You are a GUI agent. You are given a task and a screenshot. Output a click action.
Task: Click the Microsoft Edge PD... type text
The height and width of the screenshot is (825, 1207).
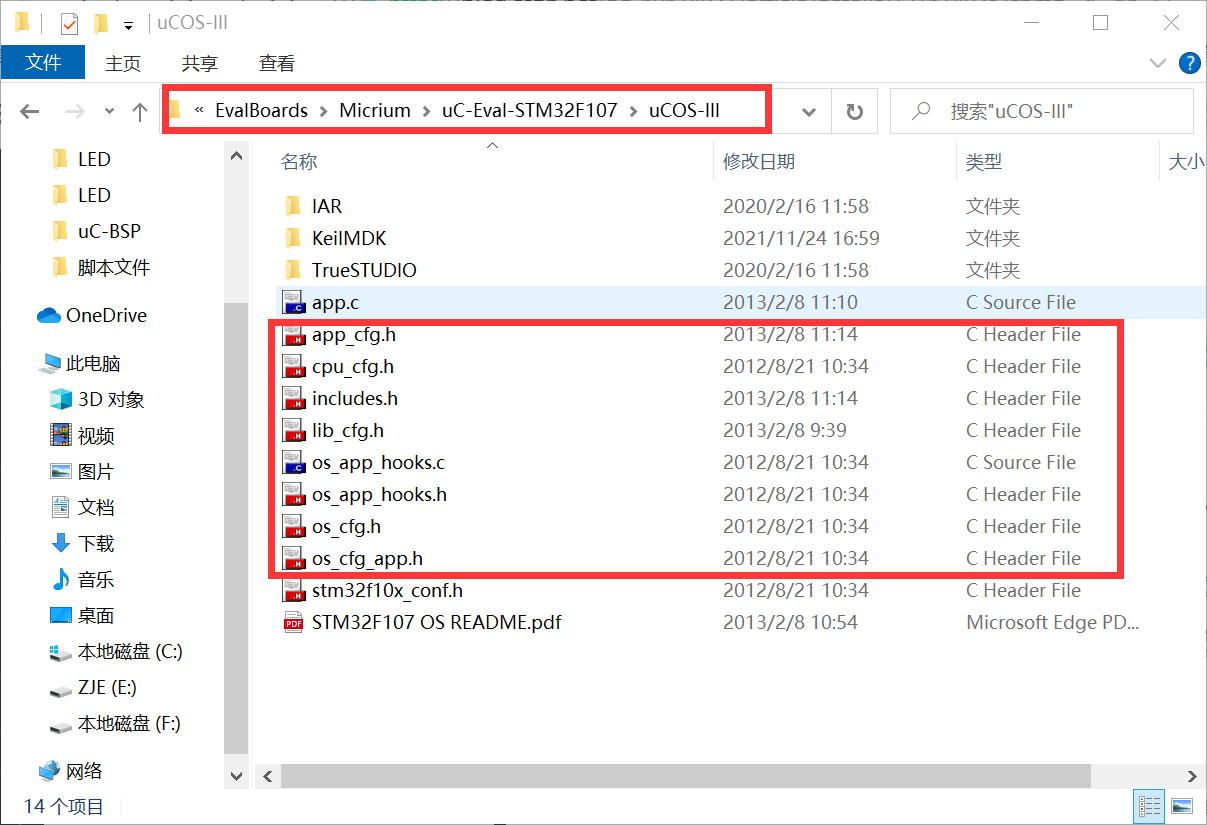tap(1052, 622)
